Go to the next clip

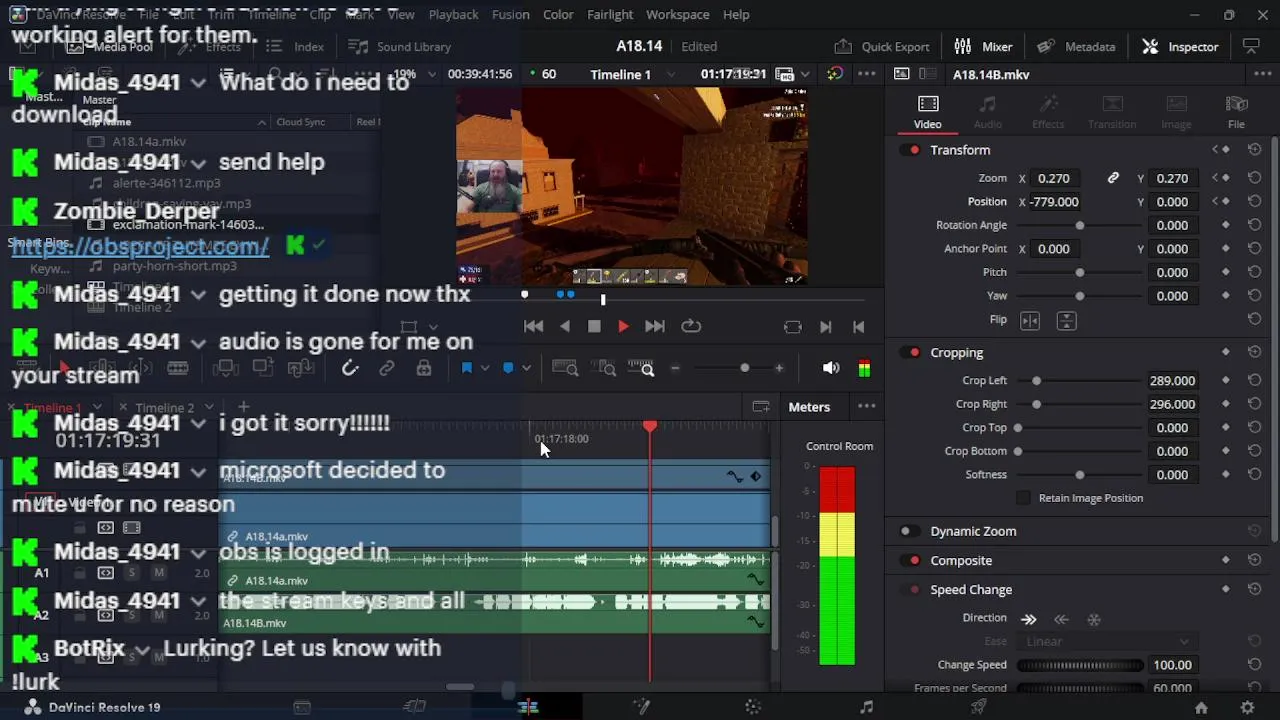point(825,326)
